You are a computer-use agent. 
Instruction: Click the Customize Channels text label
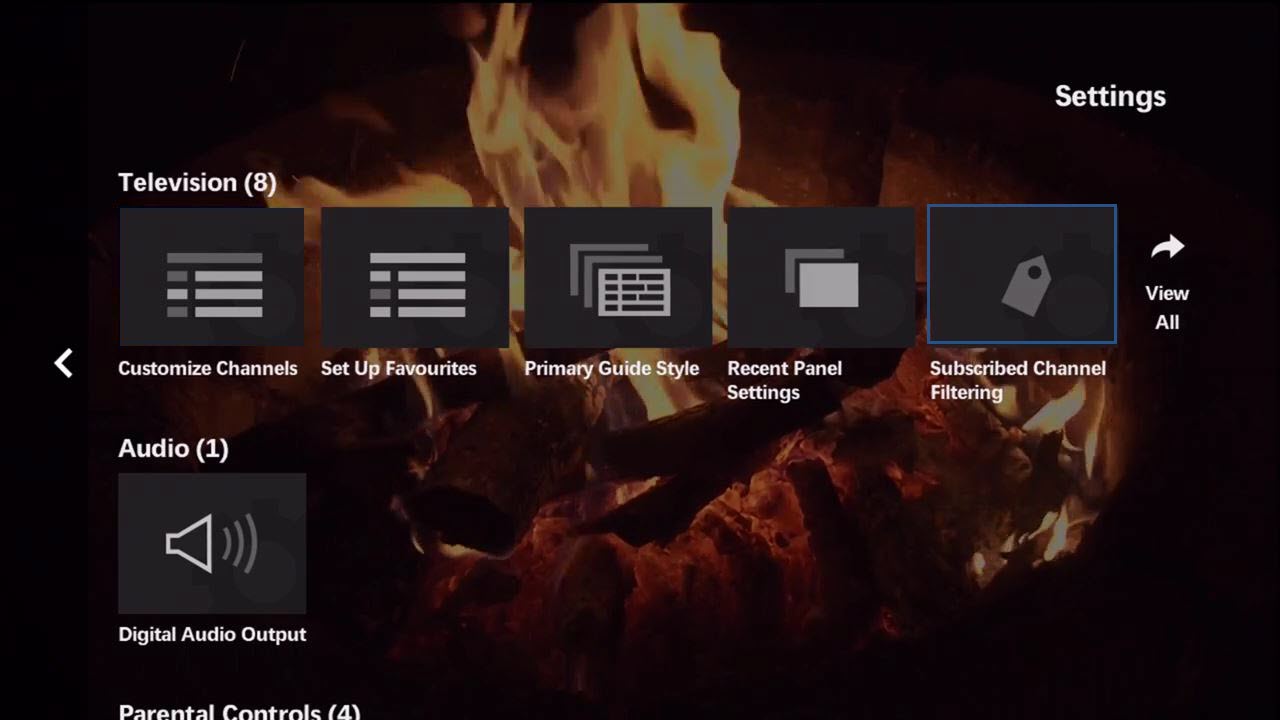tap(208, 368)
